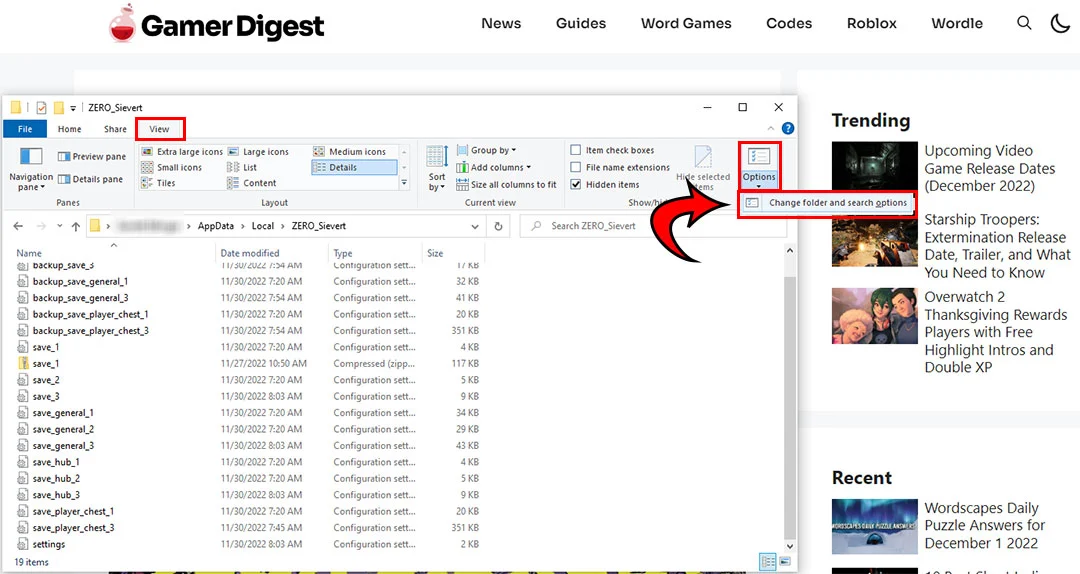Open Roblox site link
This screenshot has height=574, width=1080.
tap(871, 23)
